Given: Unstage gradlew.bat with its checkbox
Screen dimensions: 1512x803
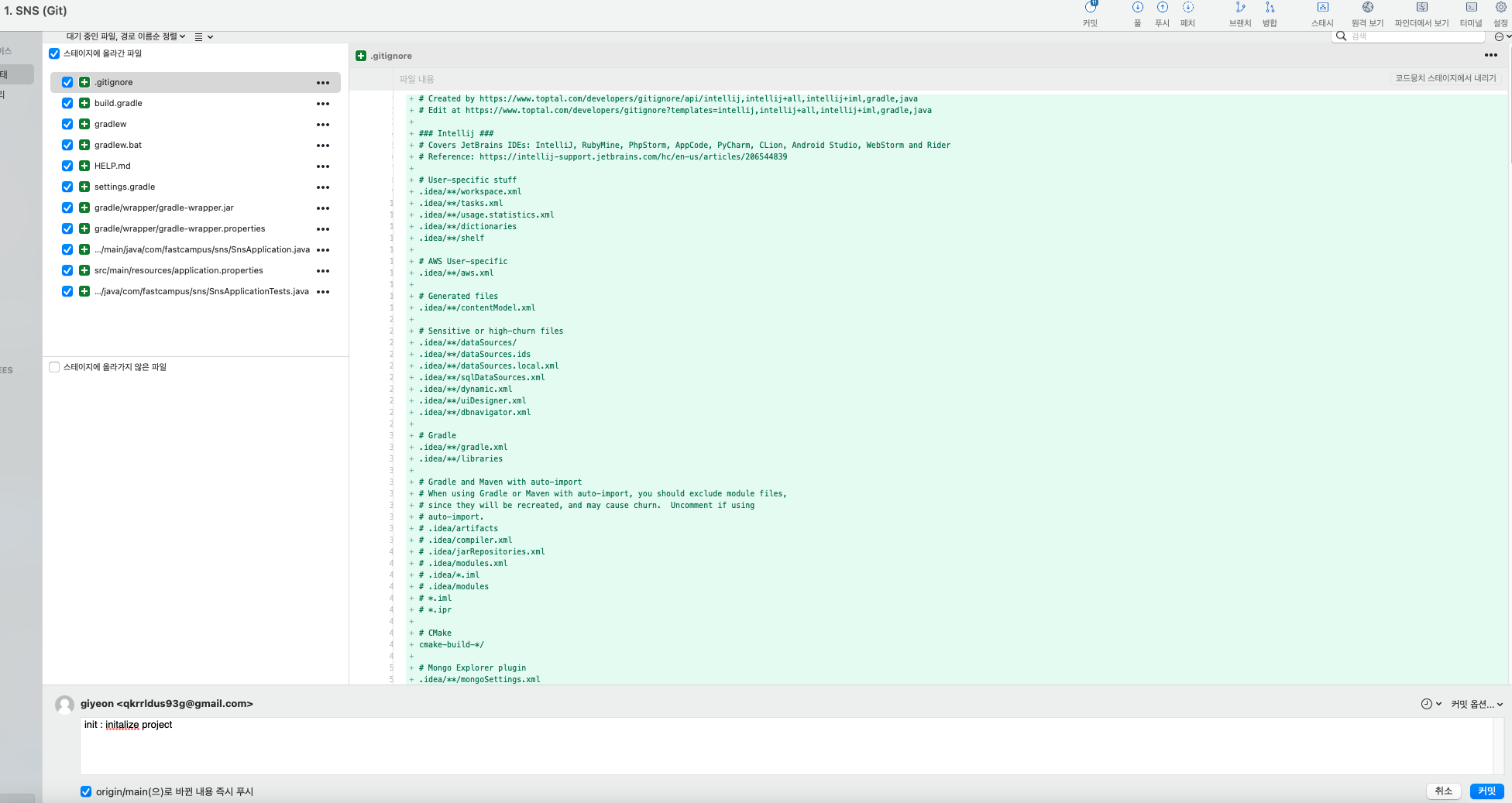Looking at the screenshot, I should (x=67, y=145).
